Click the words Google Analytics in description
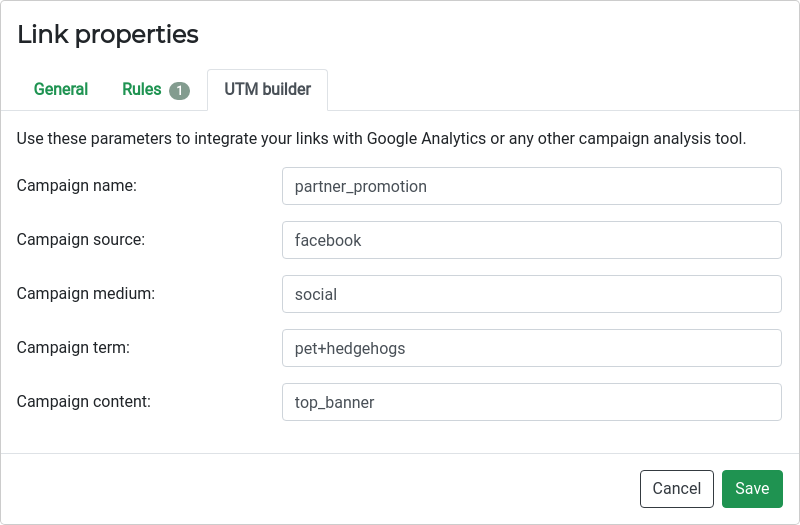Viewport: 800px width, 525px height. pyautogui.click(x=426, y=139)
